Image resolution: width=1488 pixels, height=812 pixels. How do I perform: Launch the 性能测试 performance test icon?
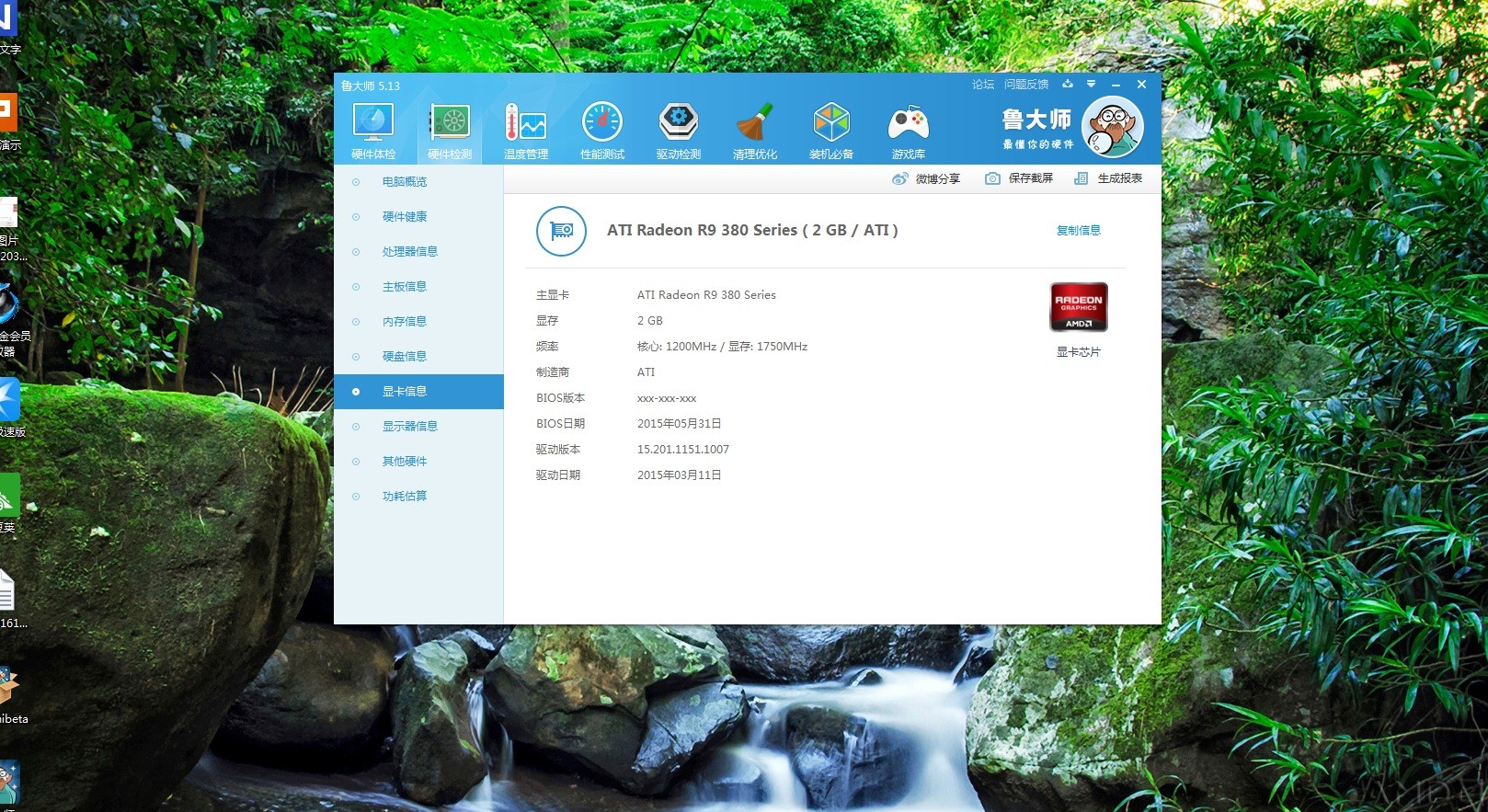click(x=602, y=131)
